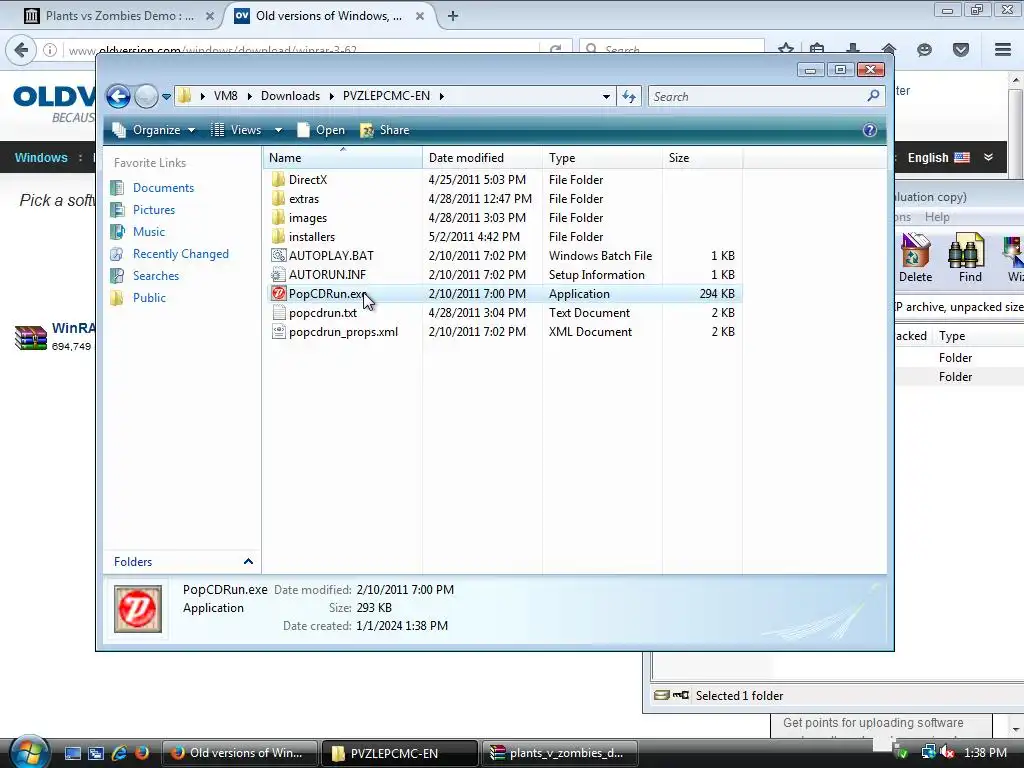The width and height of the screenshot is (1024, 768).
Task: Select the installers folder icon
Action: 279,236
